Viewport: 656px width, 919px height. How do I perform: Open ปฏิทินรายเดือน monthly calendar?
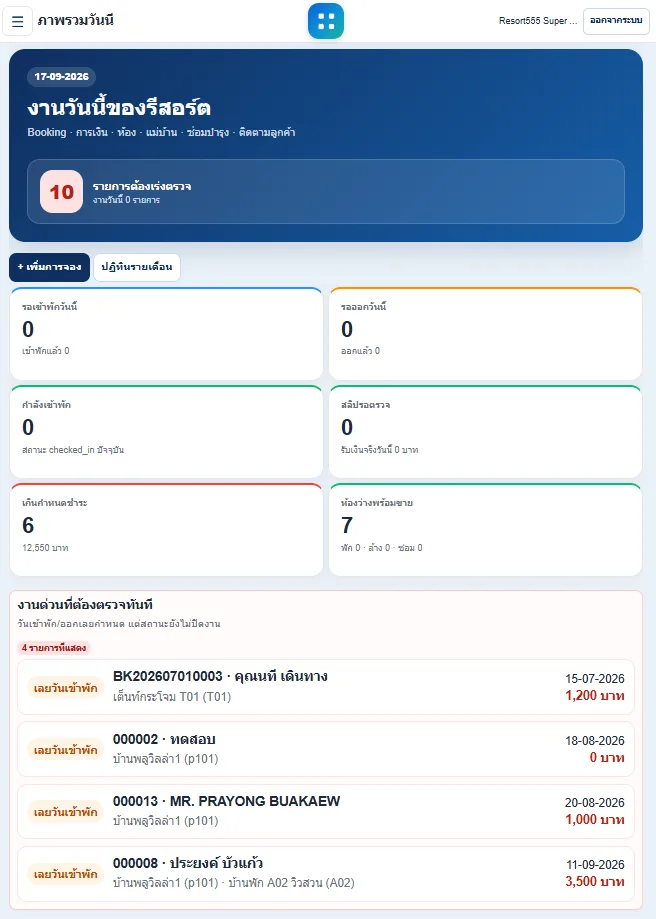(137, 267)
